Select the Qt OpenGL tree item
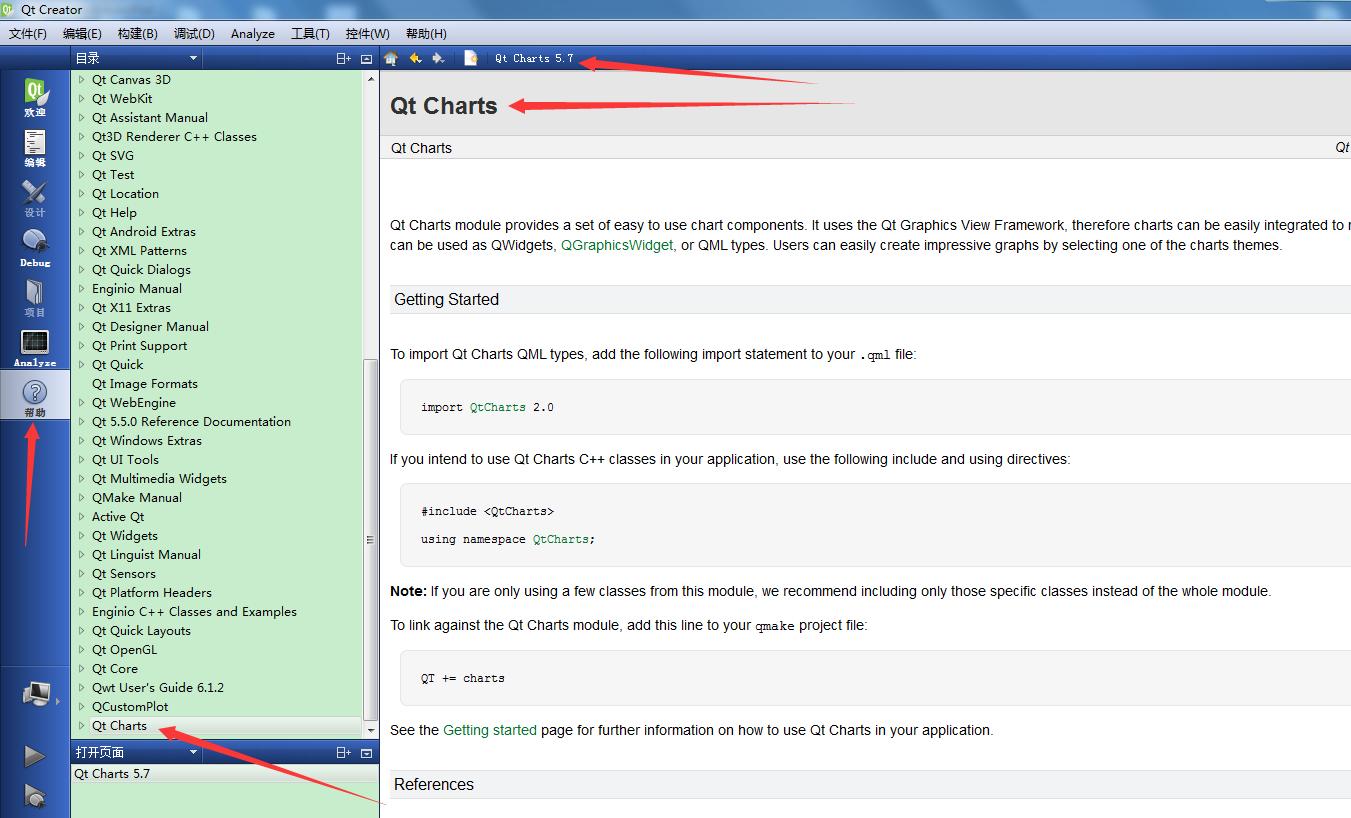This screenshot has height=818, width=1351. [x=125, y=650]
